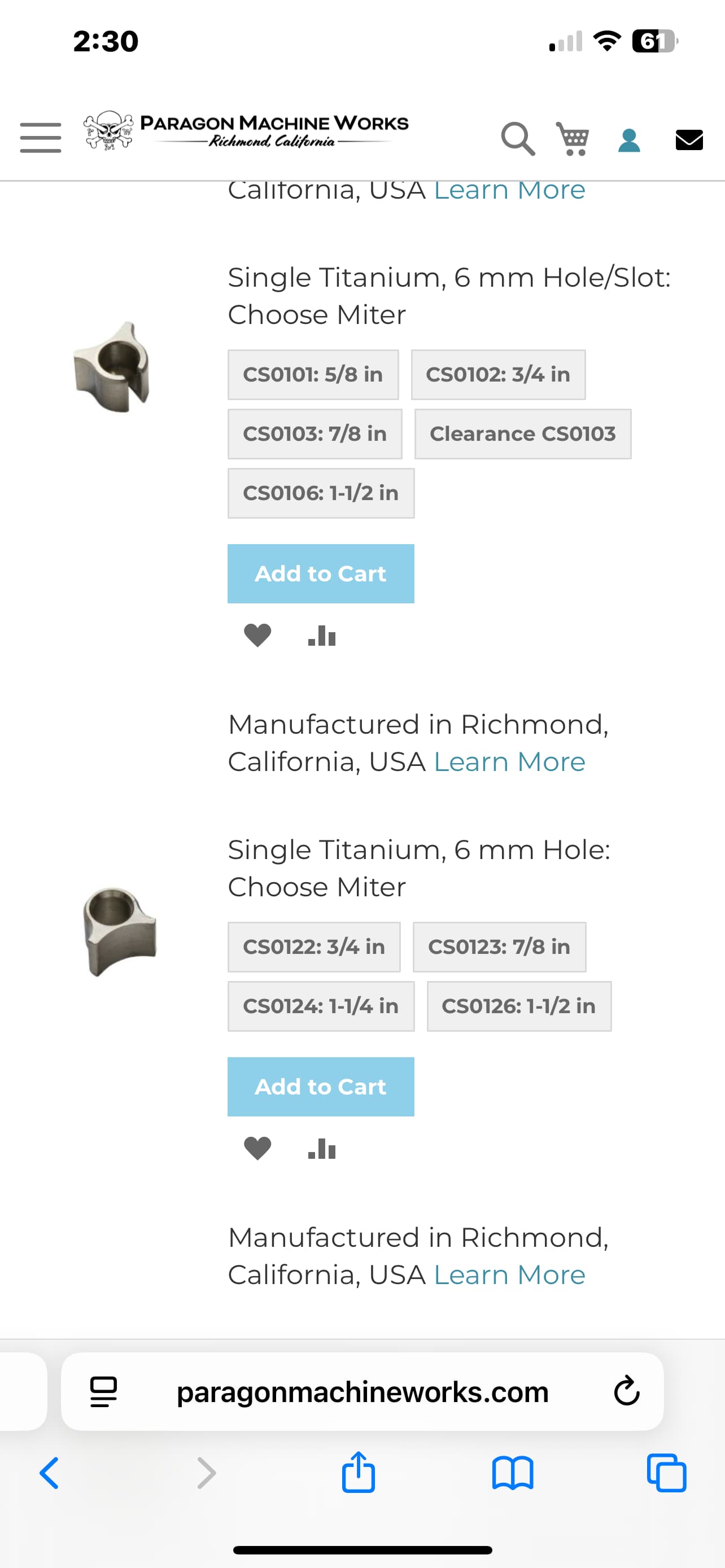Tap wishlist heart for the 6 mm Hole part
This screenshot has width=725, height=1568.
(257, 1149)
